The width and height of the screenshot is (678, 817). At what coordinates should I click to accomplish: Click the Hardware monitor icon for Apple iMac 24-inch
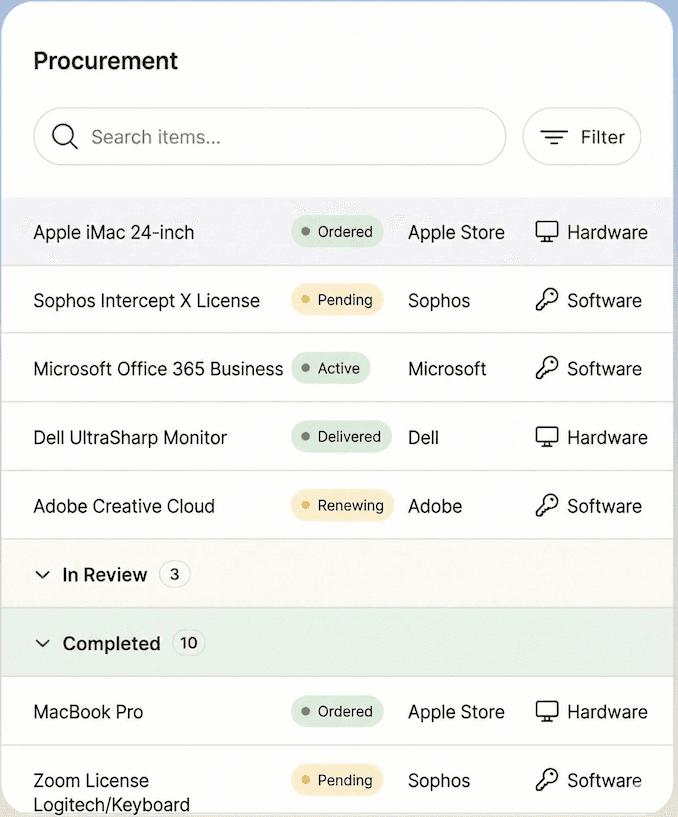click(546, 231)
